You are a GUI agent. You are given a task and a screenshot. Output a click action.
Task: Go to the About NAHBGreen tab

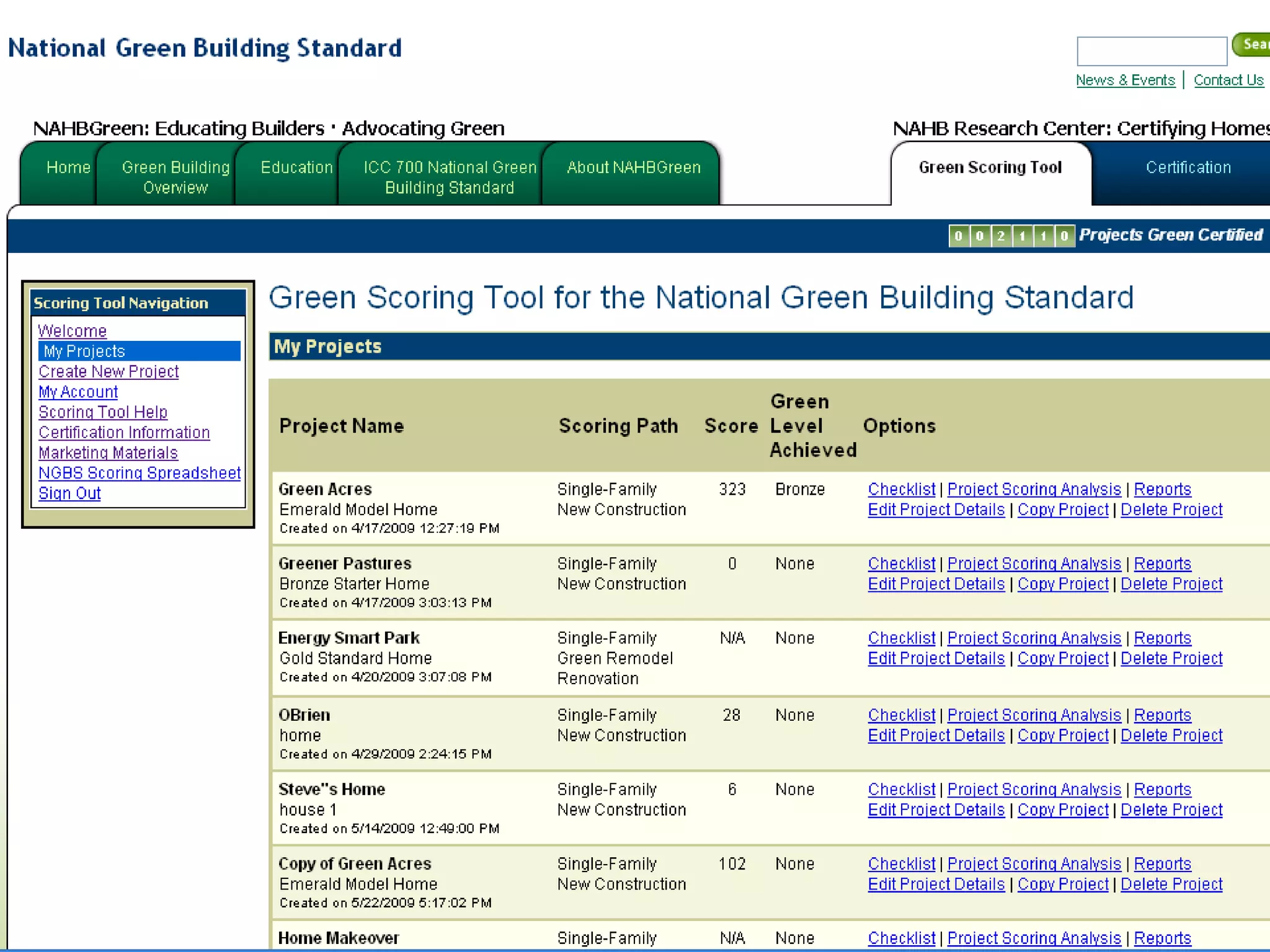tap(633, 167)
